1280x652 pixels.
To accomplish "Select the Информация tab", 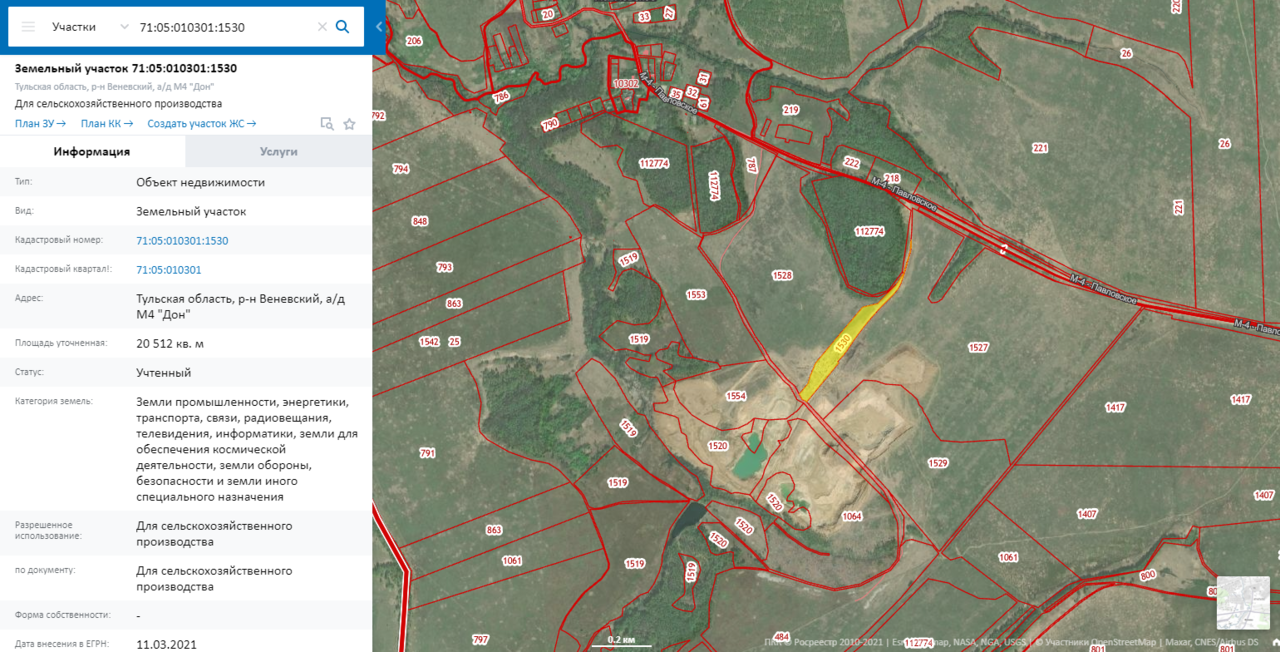I will (x=92, y=152).
